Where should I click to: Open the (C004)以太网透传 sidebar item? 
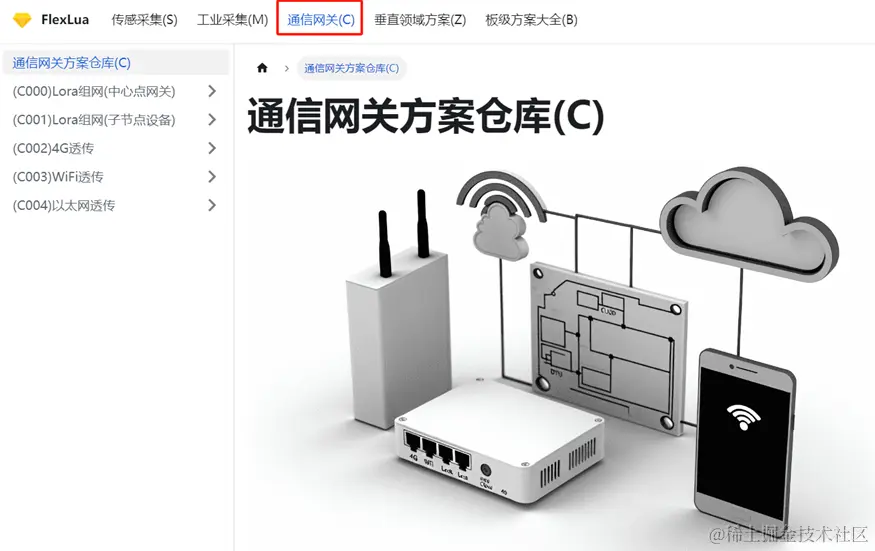point(64,205)
